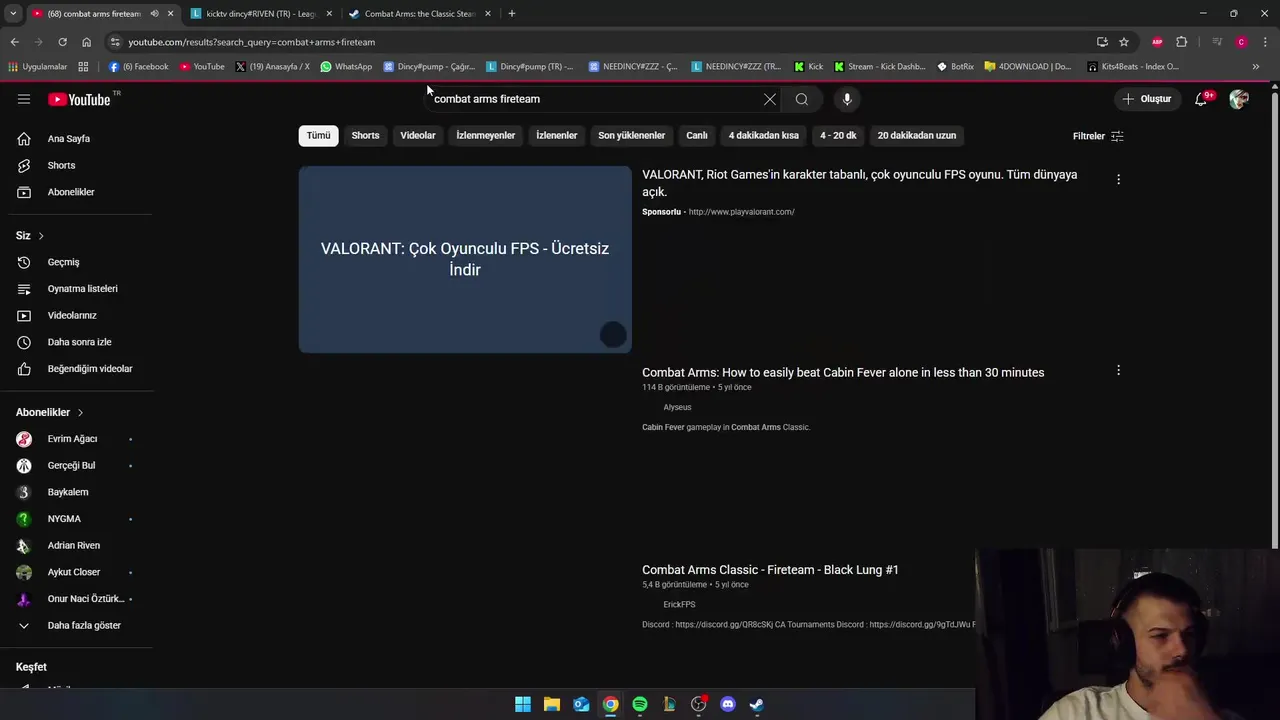Open File Explorer from the taskbar
This screenshot has width=1280, height=720.
(x=552, y=704)
